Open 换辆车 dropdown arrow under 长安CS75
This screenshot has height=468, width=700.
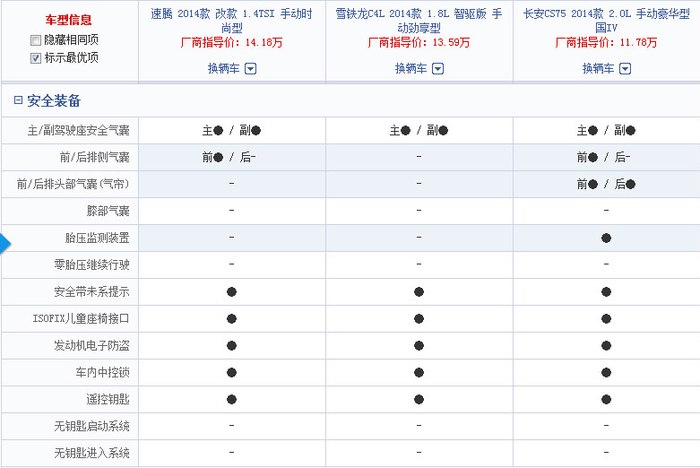(x=626, y=69)
